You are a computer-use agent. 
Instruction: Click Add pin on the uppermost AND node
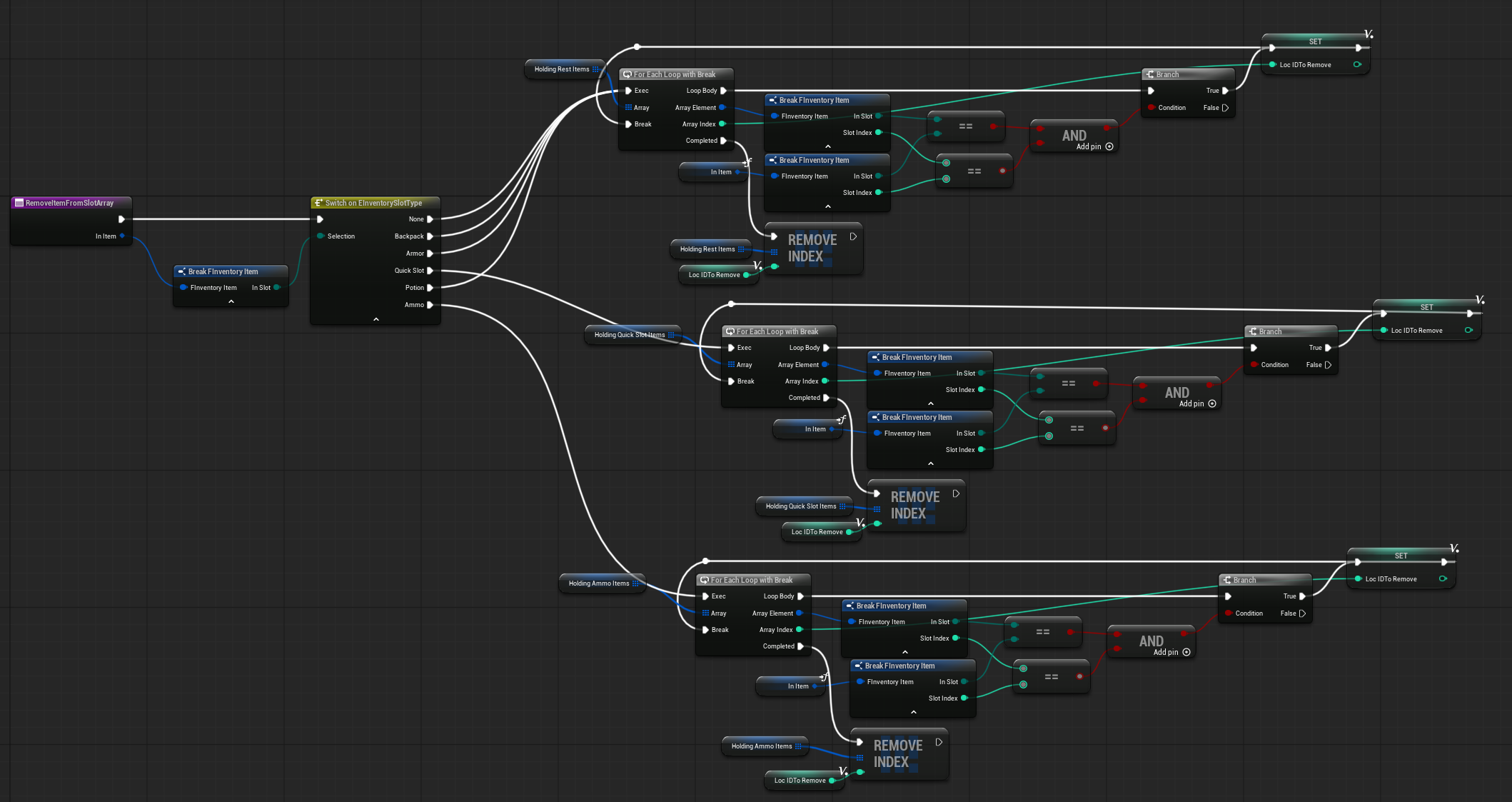pyautogui.click(x=1109, y=146)
